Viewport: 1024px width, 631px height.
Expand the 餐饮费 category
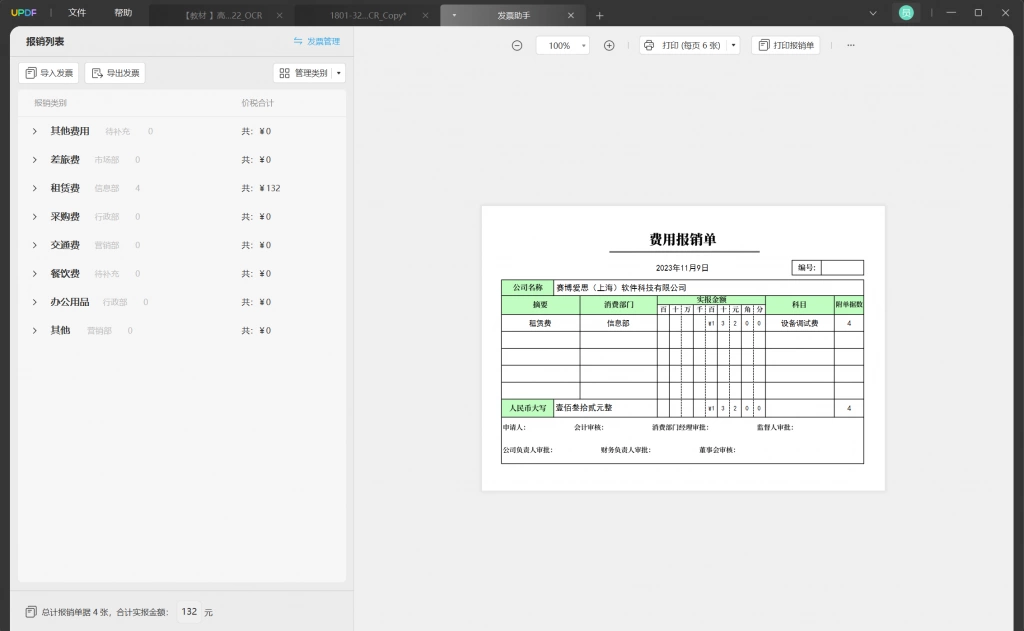[x=35, y=274]
